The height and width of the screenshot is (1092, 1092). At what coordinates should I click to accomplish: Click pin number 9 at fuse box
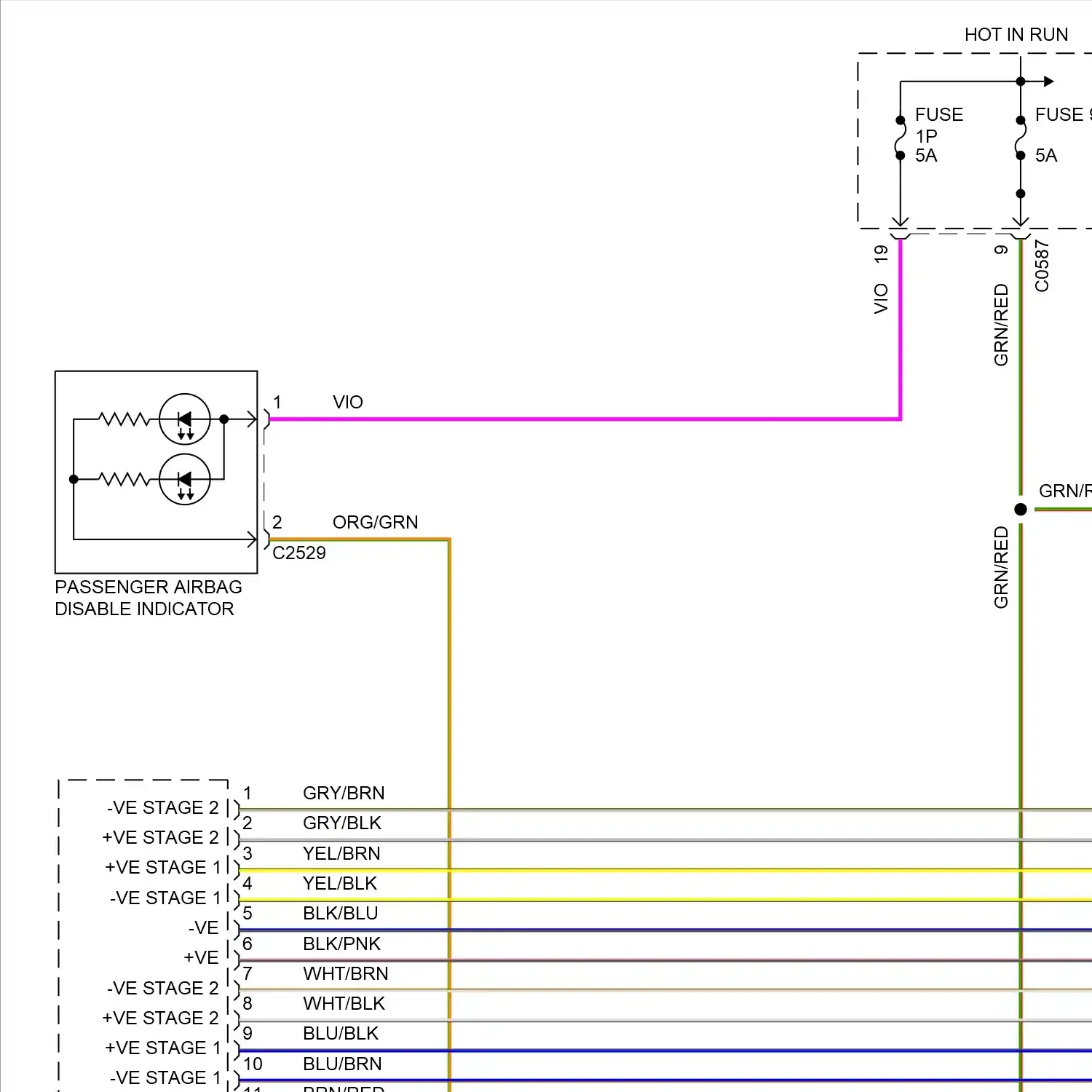coord(1001,250)
